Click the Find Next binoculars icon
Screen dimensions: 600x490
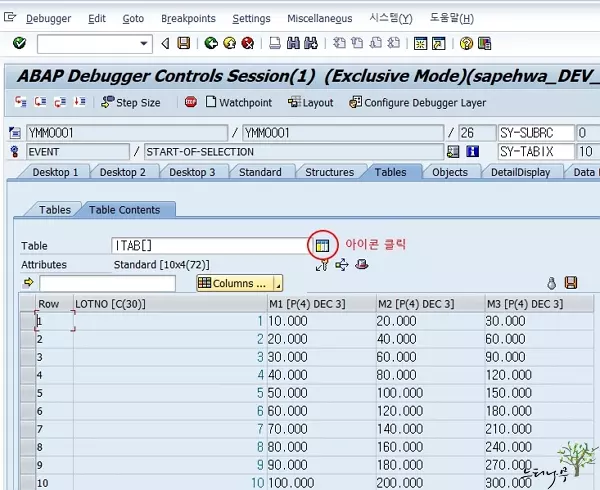(311, 43)
